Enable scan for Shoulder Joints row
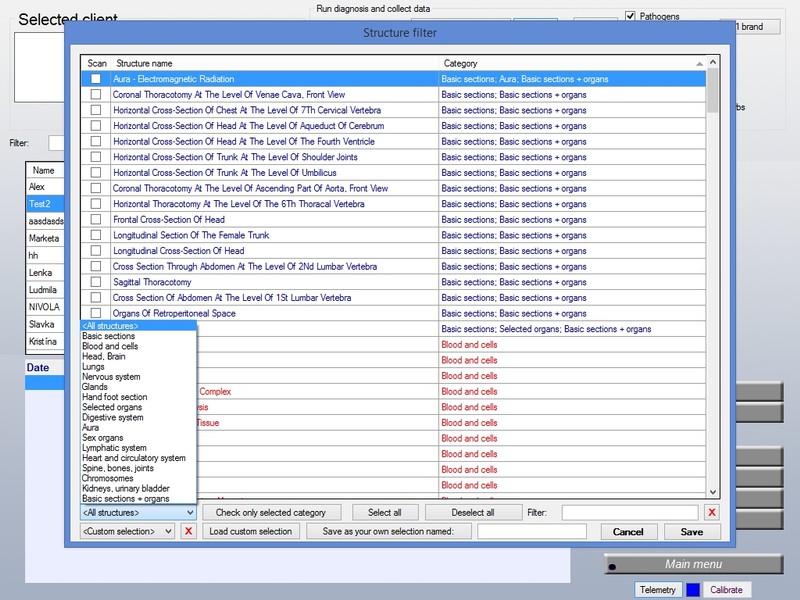 (x=95, y=157)
